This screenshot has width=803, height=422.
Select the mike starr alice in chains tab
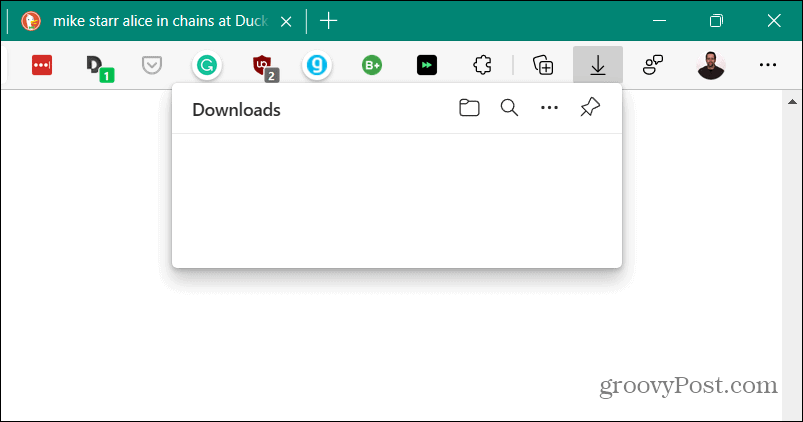point(150,20)
